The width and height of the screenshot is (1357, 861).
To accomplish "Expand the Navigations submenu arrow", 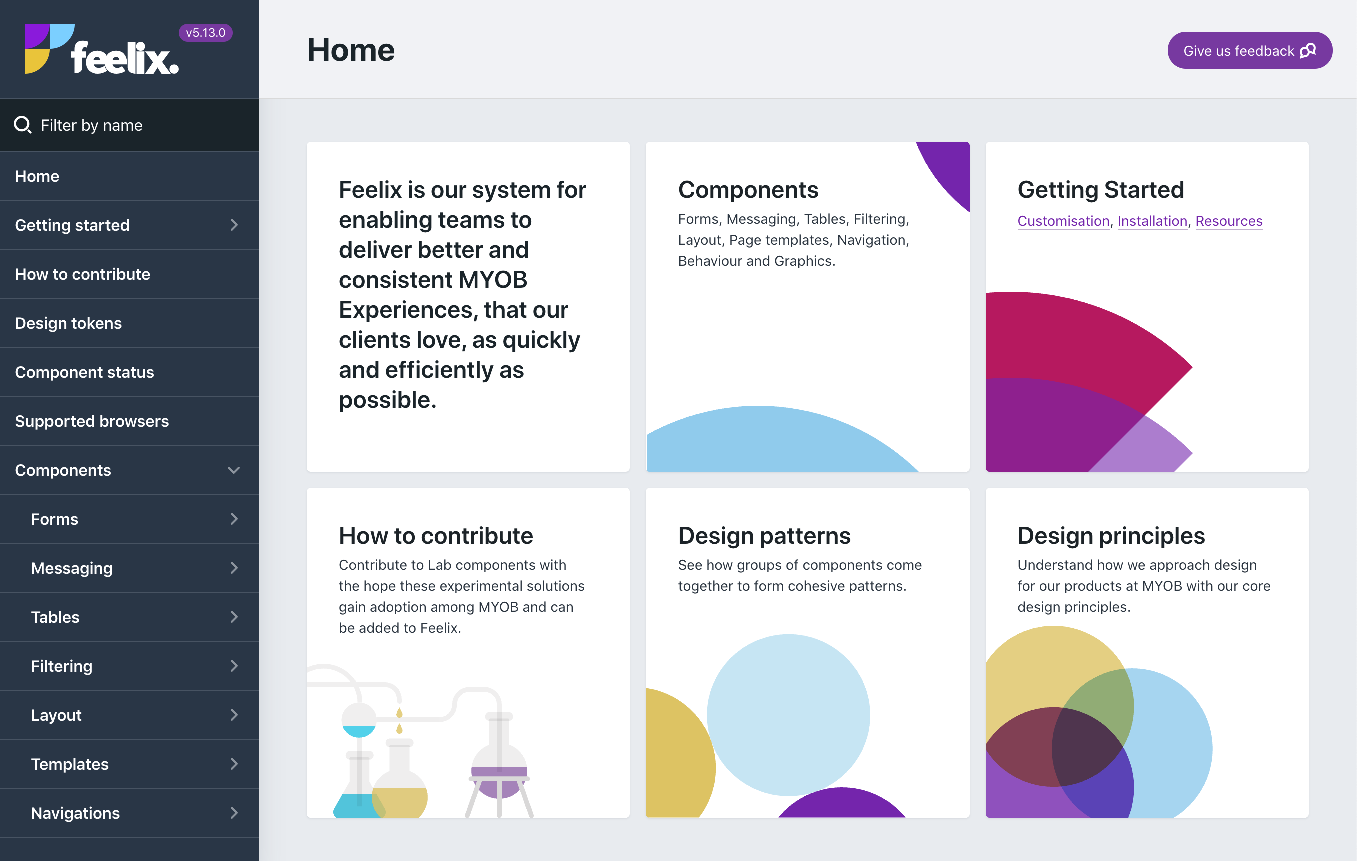I will [x=234, y=813].
